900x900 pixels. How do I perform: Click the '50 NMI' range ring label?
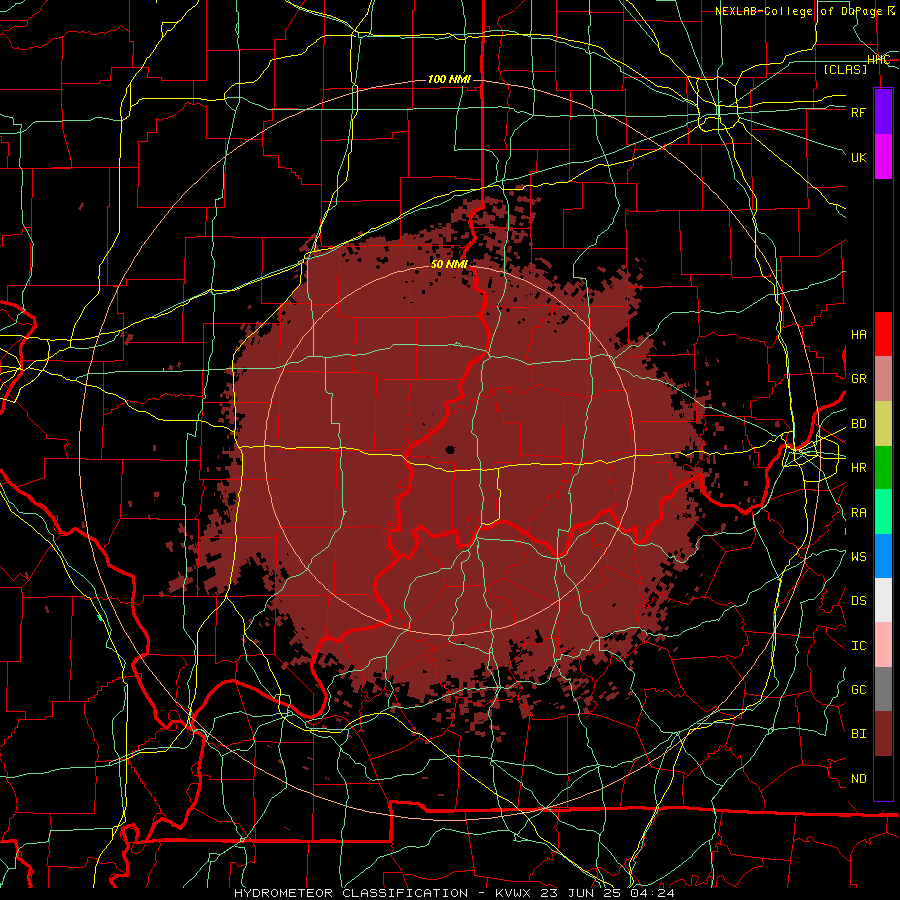(x=449, y=264)
